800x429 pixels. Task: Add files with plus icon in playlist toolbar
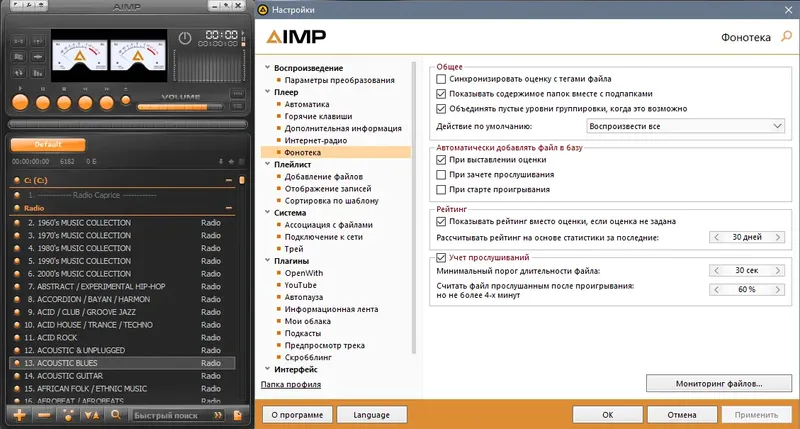[x=19, y=415]
